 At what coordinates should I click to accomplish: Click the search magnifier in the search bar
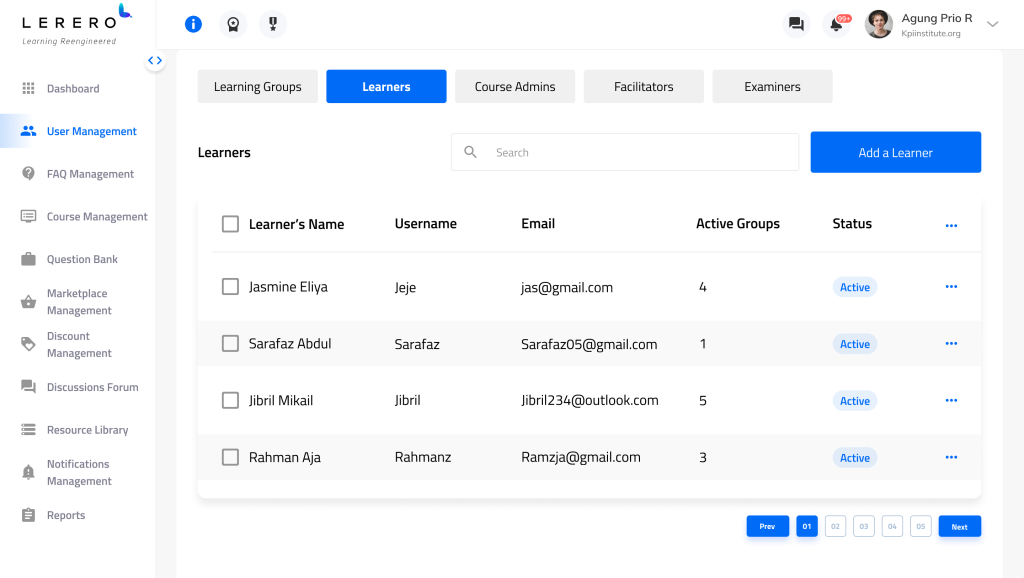tap(470, 152)
